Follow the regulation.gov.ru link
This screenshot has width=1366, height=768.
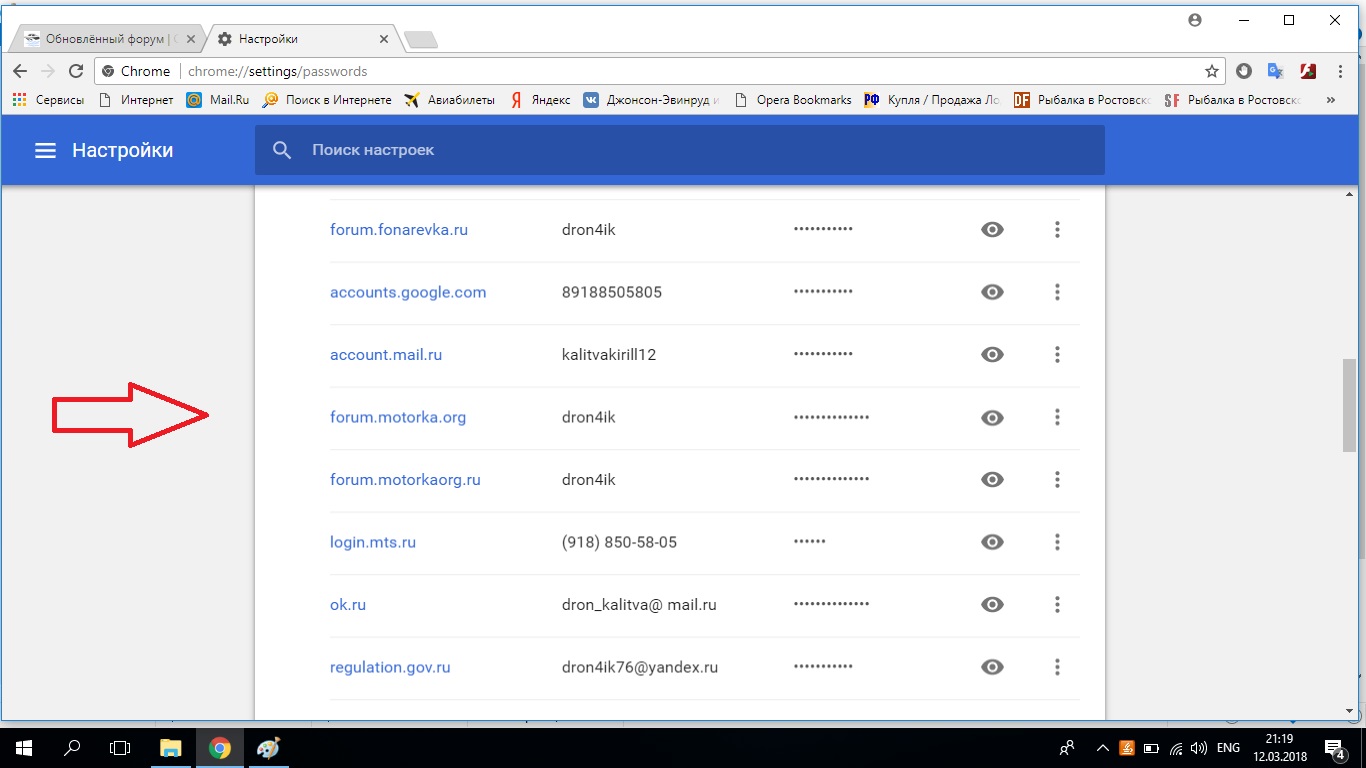point(390,667)
